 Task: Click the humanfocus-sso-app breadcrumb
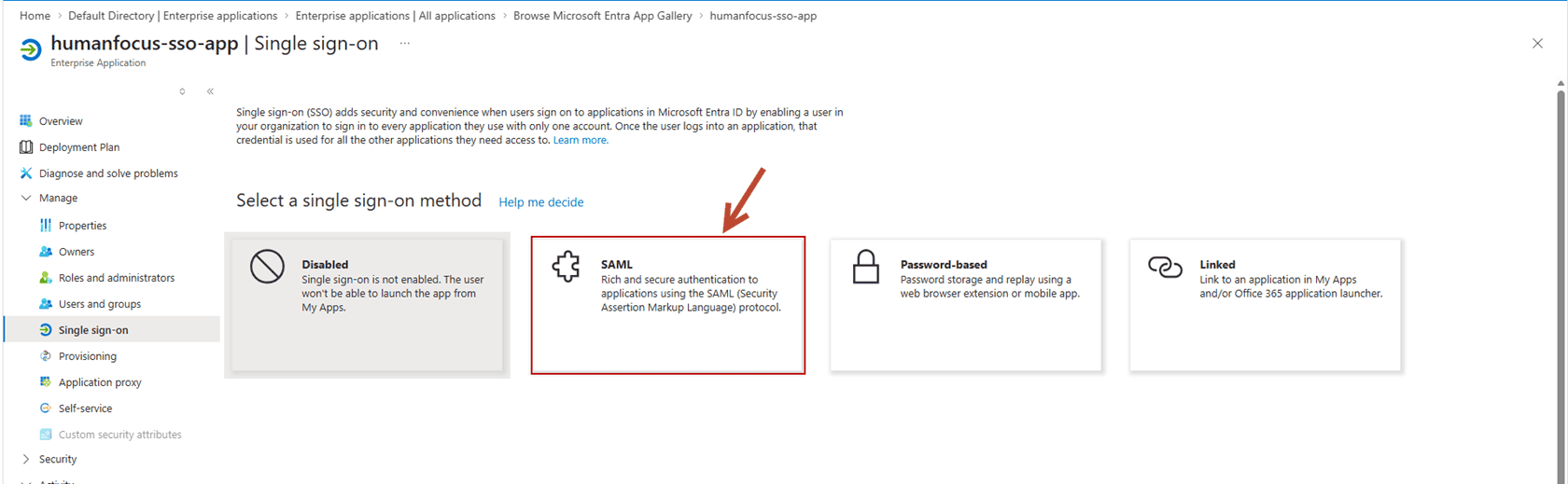(763, 16)
